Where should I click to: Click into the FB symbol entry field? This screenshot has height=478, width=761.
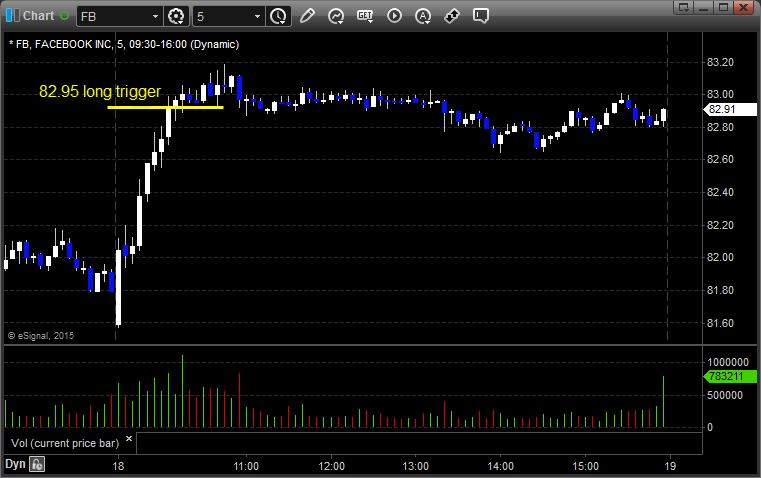point(113,16)
